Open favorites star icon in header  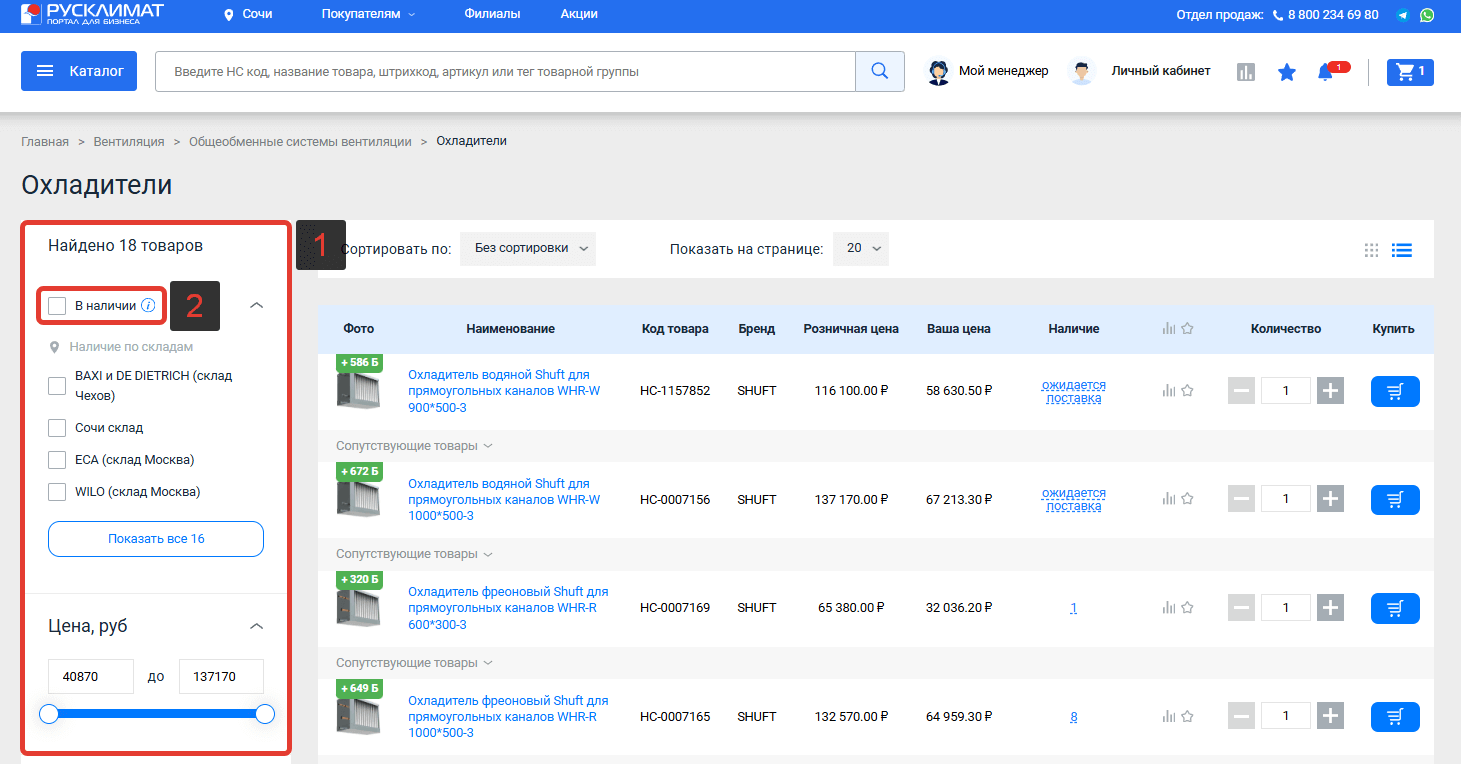pos(1287,72)
